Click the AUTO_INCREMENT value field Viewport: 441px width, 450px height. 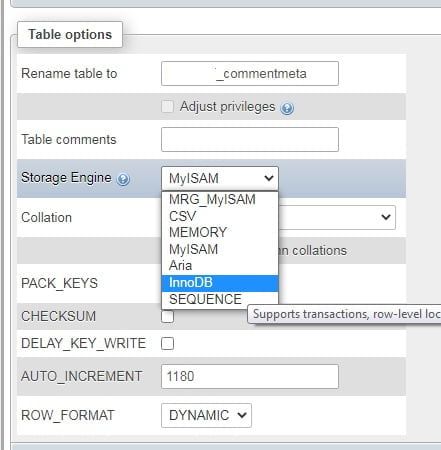(250, 376)
